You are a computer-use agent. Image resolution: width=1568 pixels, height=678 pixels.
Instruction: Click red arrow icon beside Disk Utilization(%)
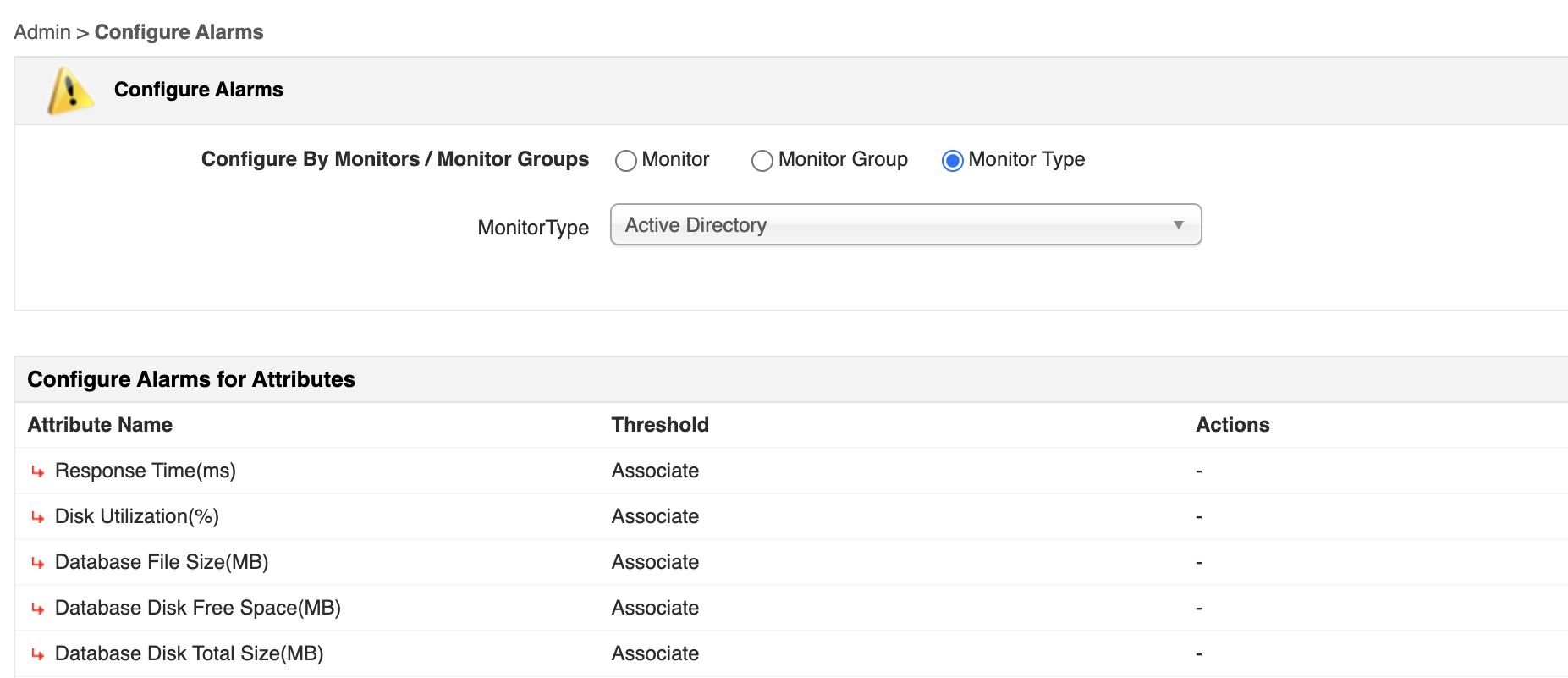click(x=38, y=517)
